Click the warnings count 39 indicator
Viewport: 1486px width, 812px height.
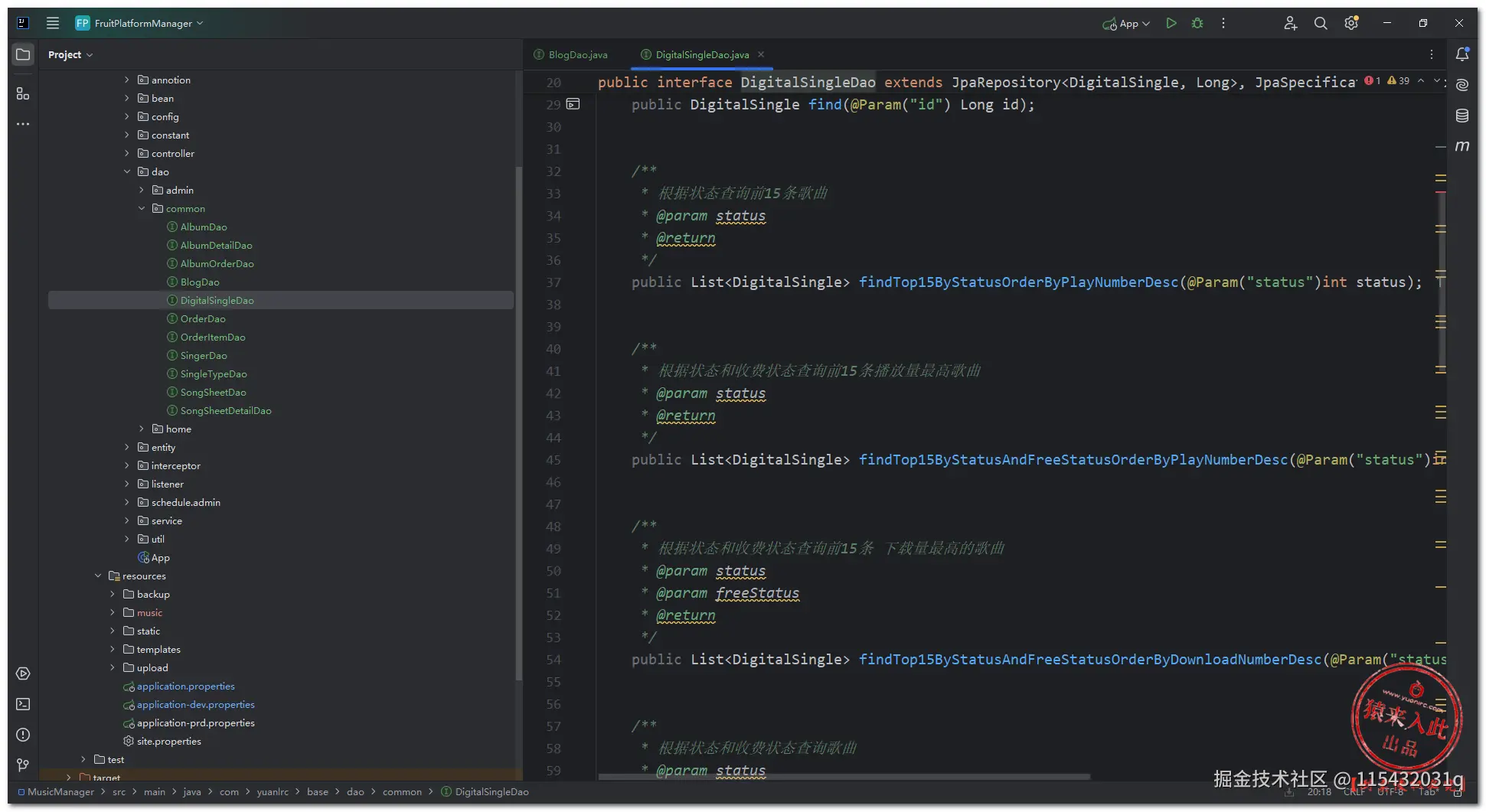click(x=1398, y=80)
